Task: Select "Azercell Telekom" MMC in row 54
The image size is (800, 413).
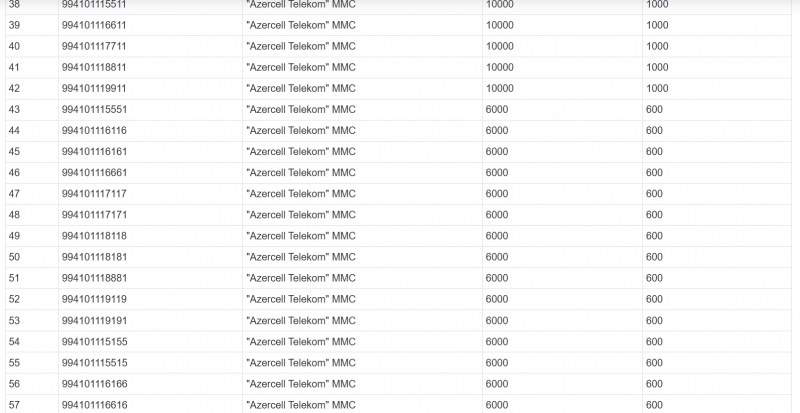Action: [301, 342]
